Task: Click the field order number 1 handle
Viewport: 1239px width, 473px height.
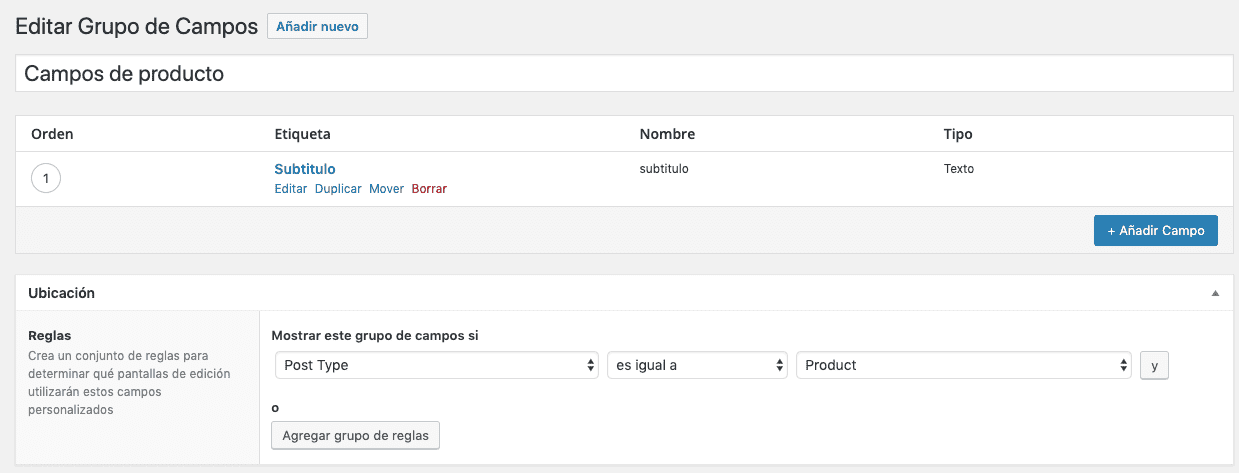Action: coord(46,179)
